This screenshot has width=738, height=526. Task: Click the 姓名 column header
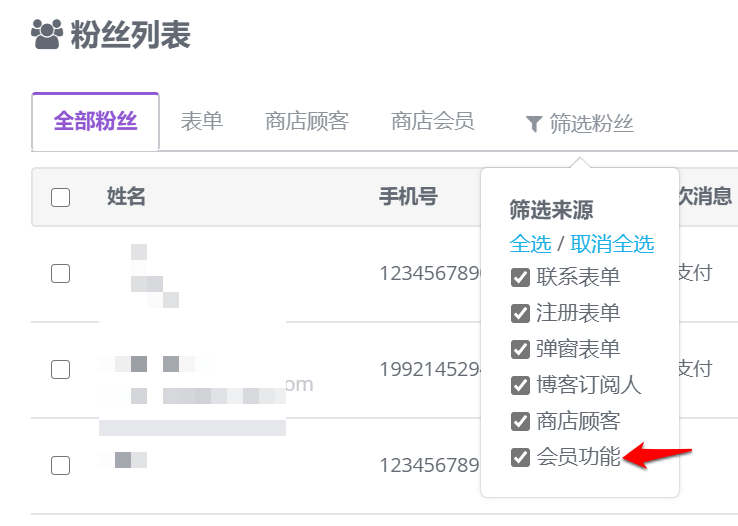126,196
